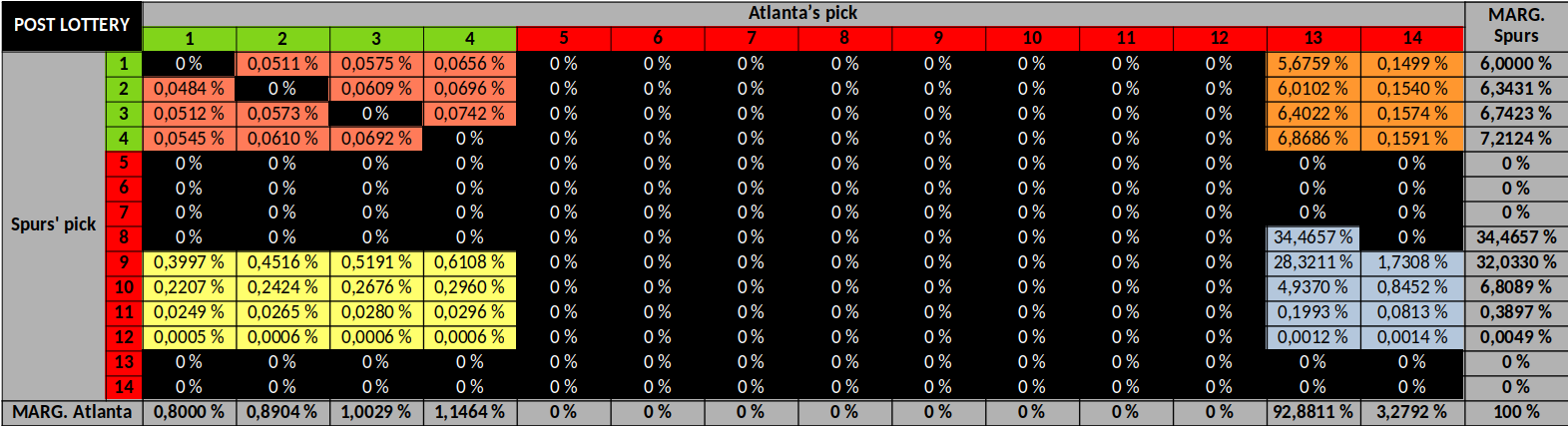Click the 1,7308 % blue cell
The width and height of the screenshot is (1568, 426).
tap(1411, 262)
